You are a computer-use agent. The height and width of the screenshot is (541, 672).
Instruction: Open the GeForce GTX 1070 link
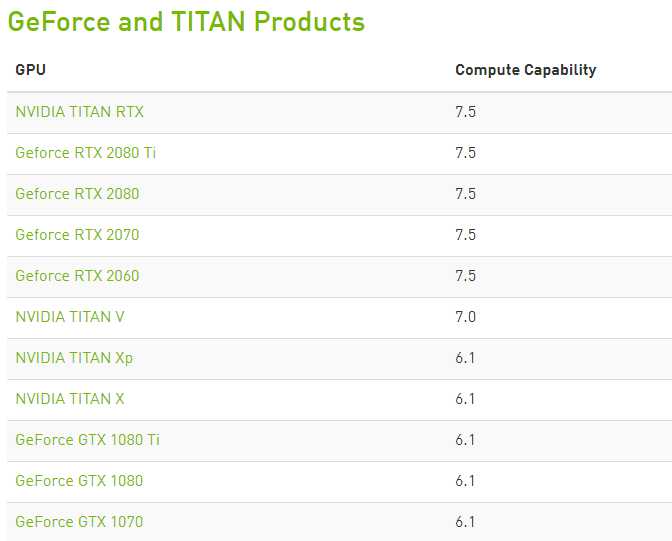[79, 522]
